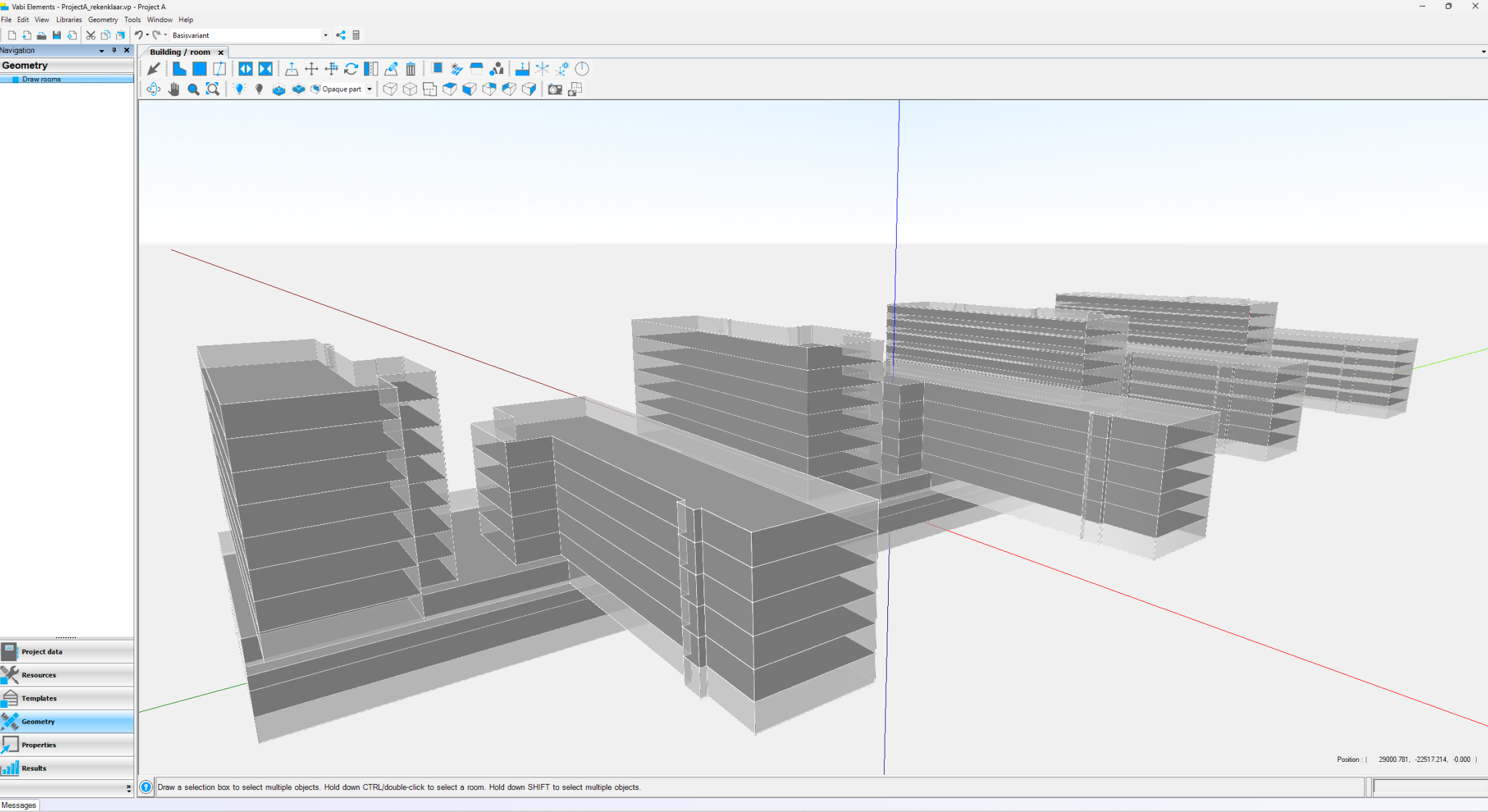Toggle the lit light bulb icon
Screen dimensions: 1488x812
click(x=239, y=89)
